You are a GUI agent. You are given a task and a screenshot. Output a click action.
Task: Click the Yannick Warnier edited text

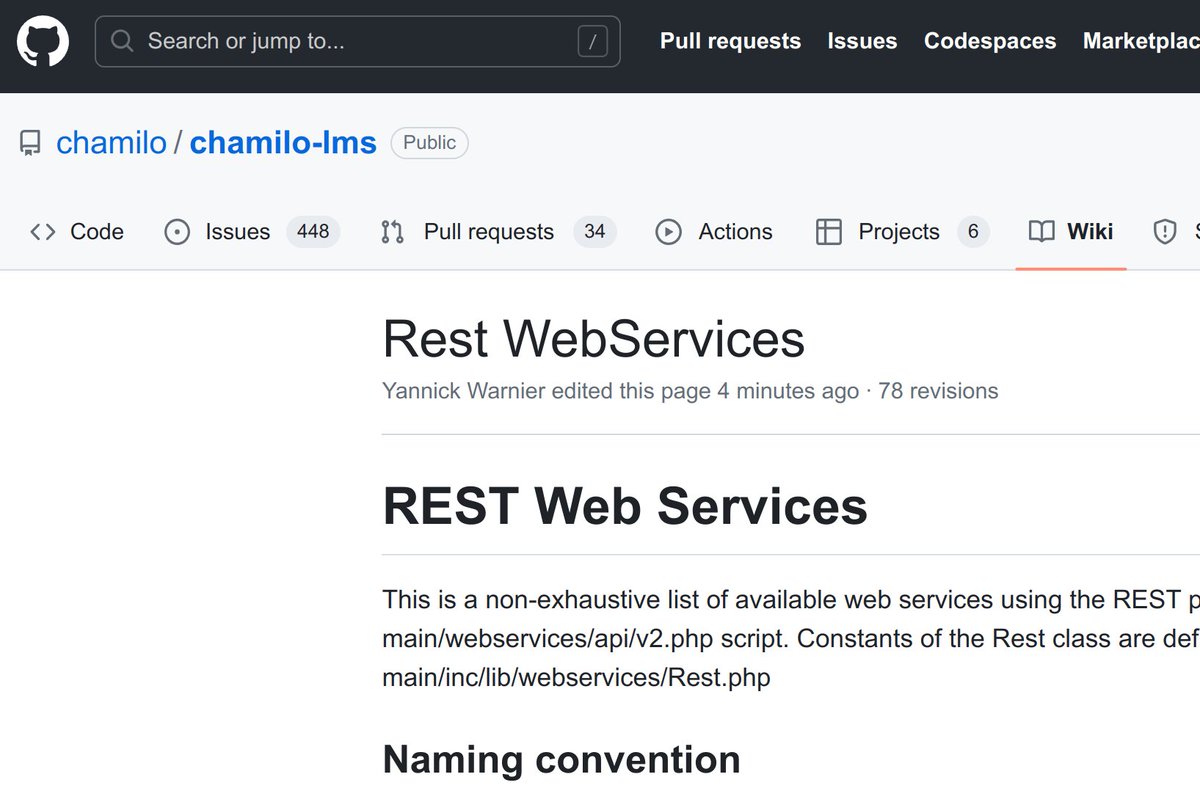pyautogui.click(x=620, y=391)
